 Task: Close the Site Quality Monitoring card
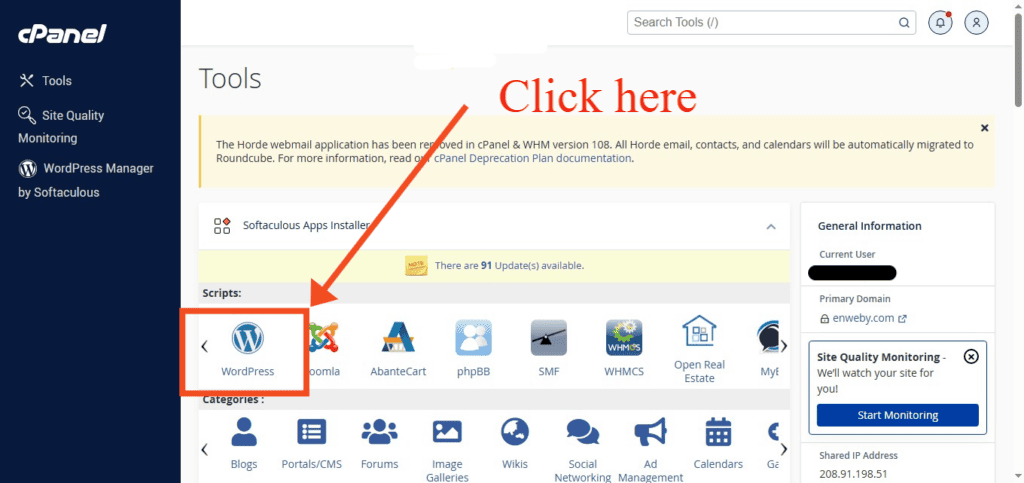(971, 356)
